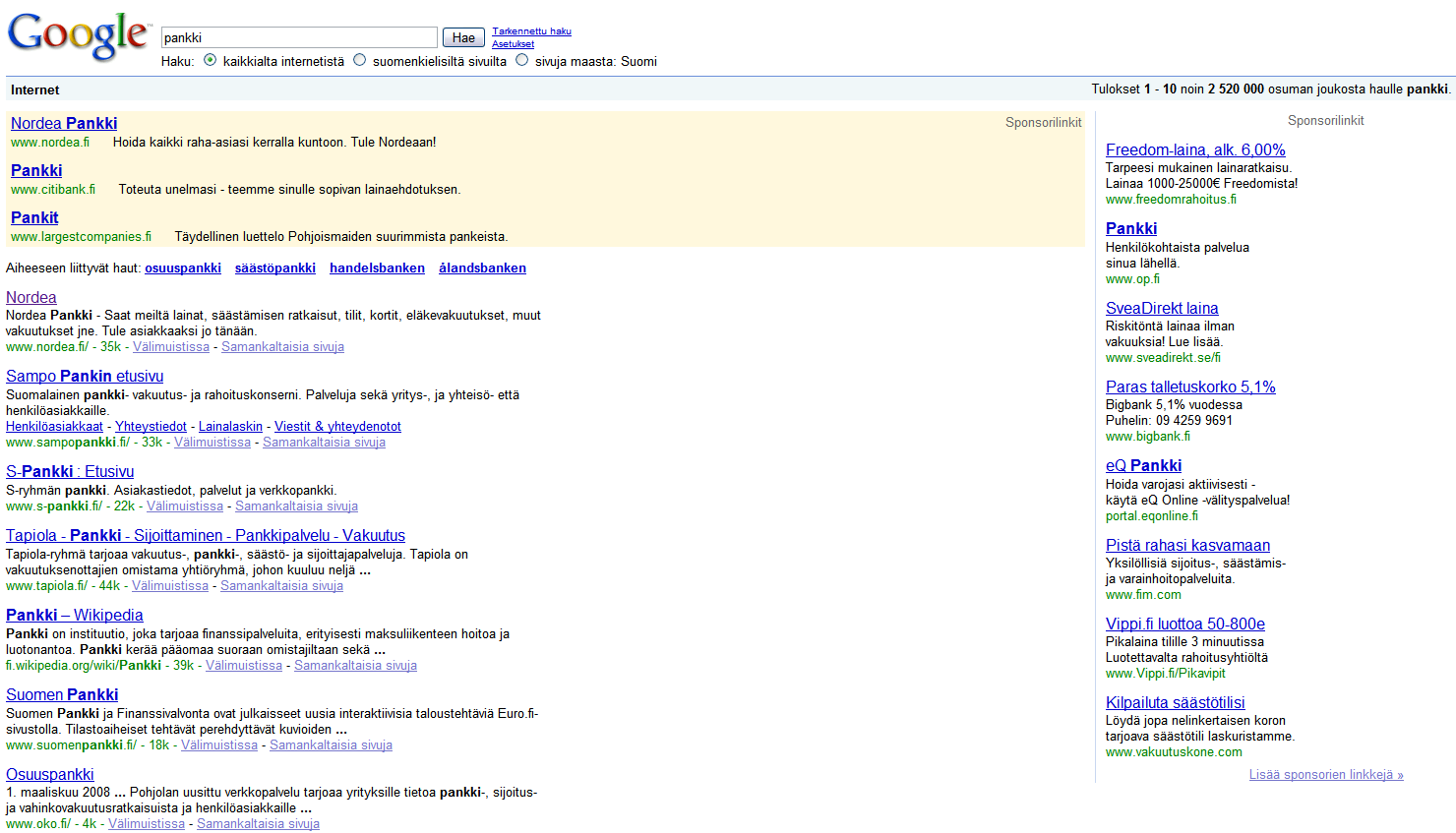This screenshot has height=833, width=1456.
Task: Open Tapiola - Pankki - Sijoittaminen result
Action: click(206, 535)
